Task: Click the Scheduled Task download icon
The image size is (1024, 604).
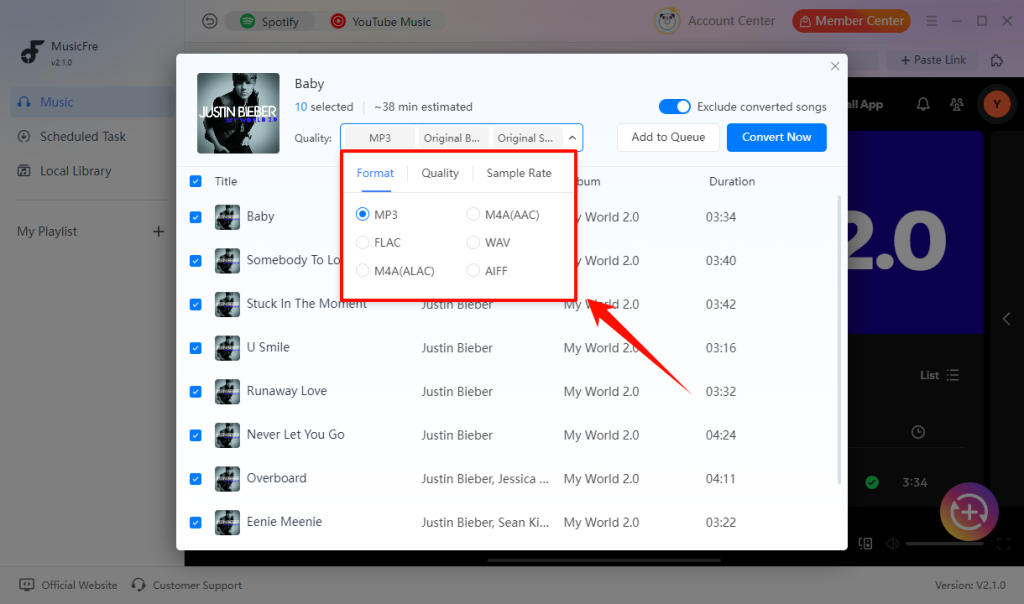Action: point(24,136)
